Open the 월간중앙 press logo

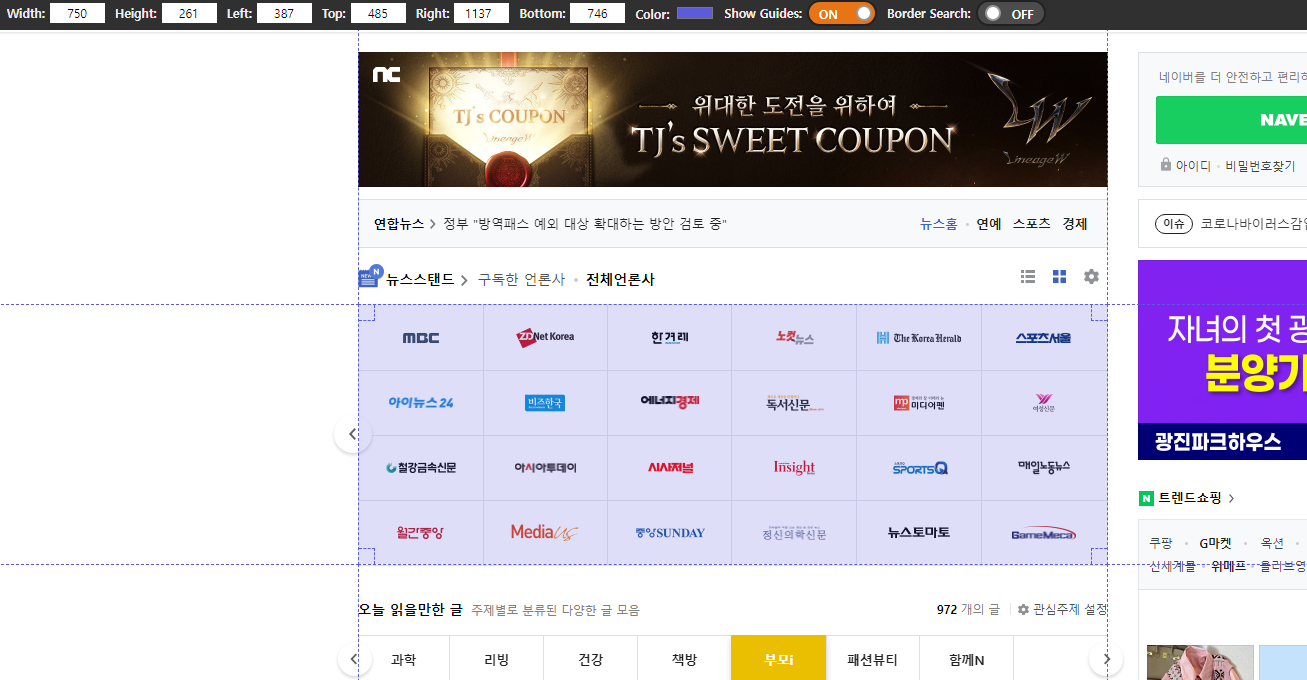(x=421, y=533)
